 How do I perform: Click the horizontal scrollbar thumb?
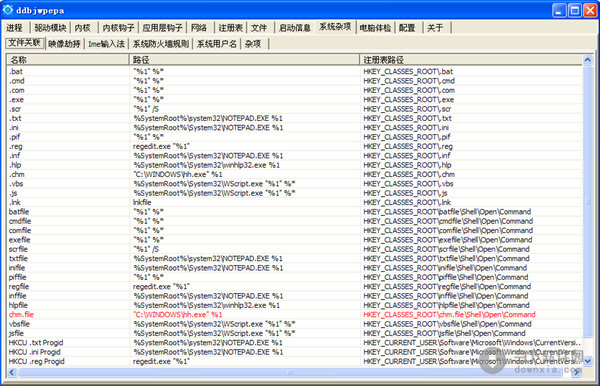(290, 372)
